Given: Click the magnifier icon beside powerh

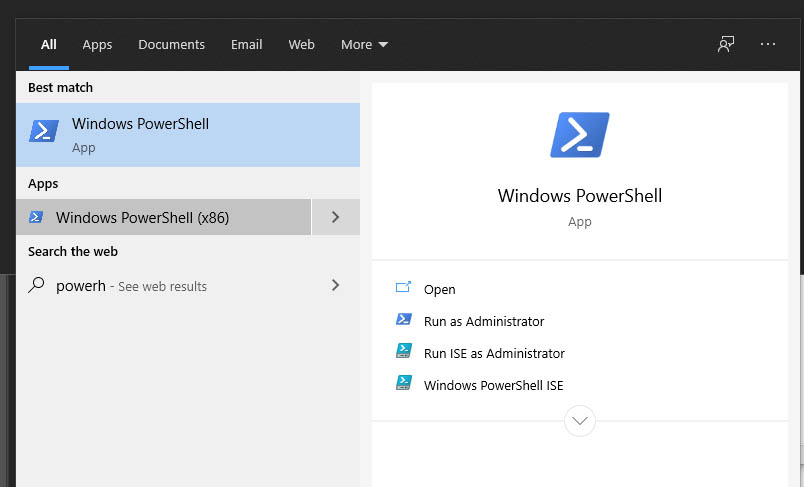Looking at the screenshot, I should [x=36, y=285].
